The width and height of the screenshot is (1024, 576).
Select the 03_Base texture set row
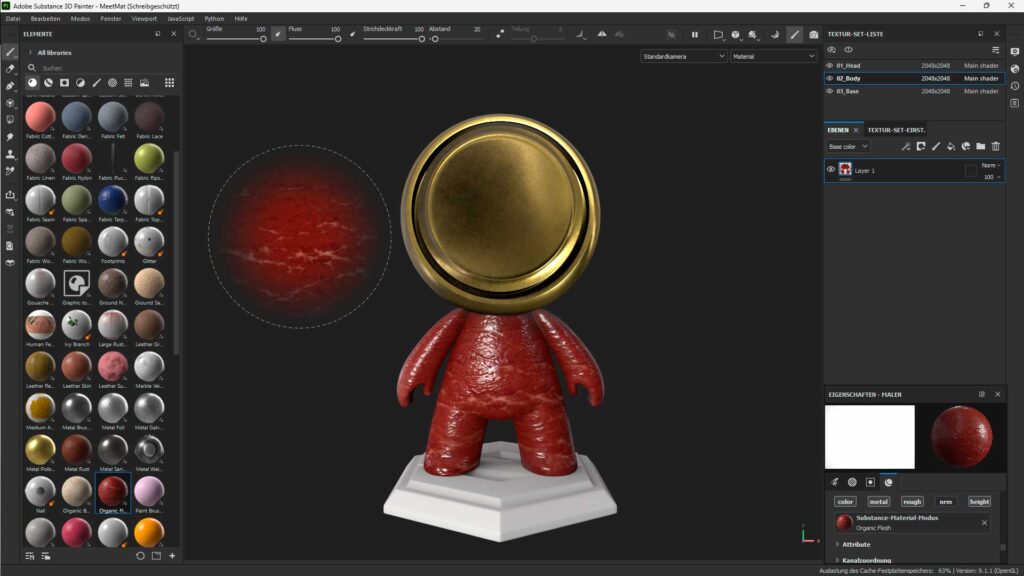(914, 91)
